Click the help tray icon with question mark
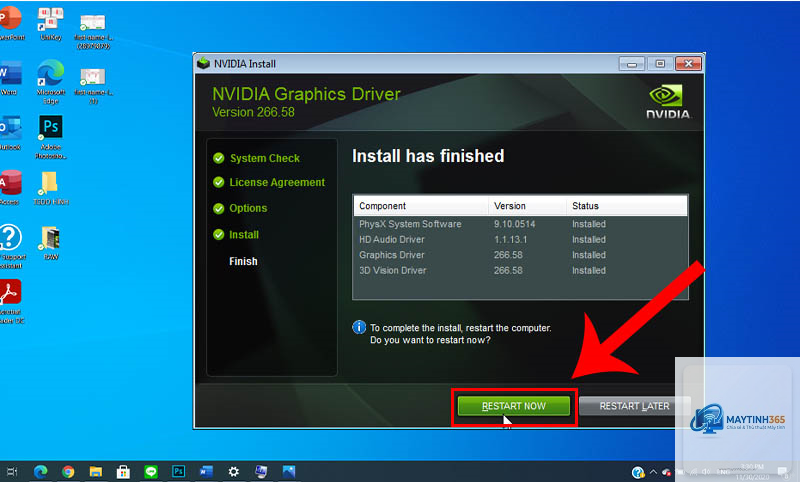Screen dimensions: 800x482 coord(638,472)
